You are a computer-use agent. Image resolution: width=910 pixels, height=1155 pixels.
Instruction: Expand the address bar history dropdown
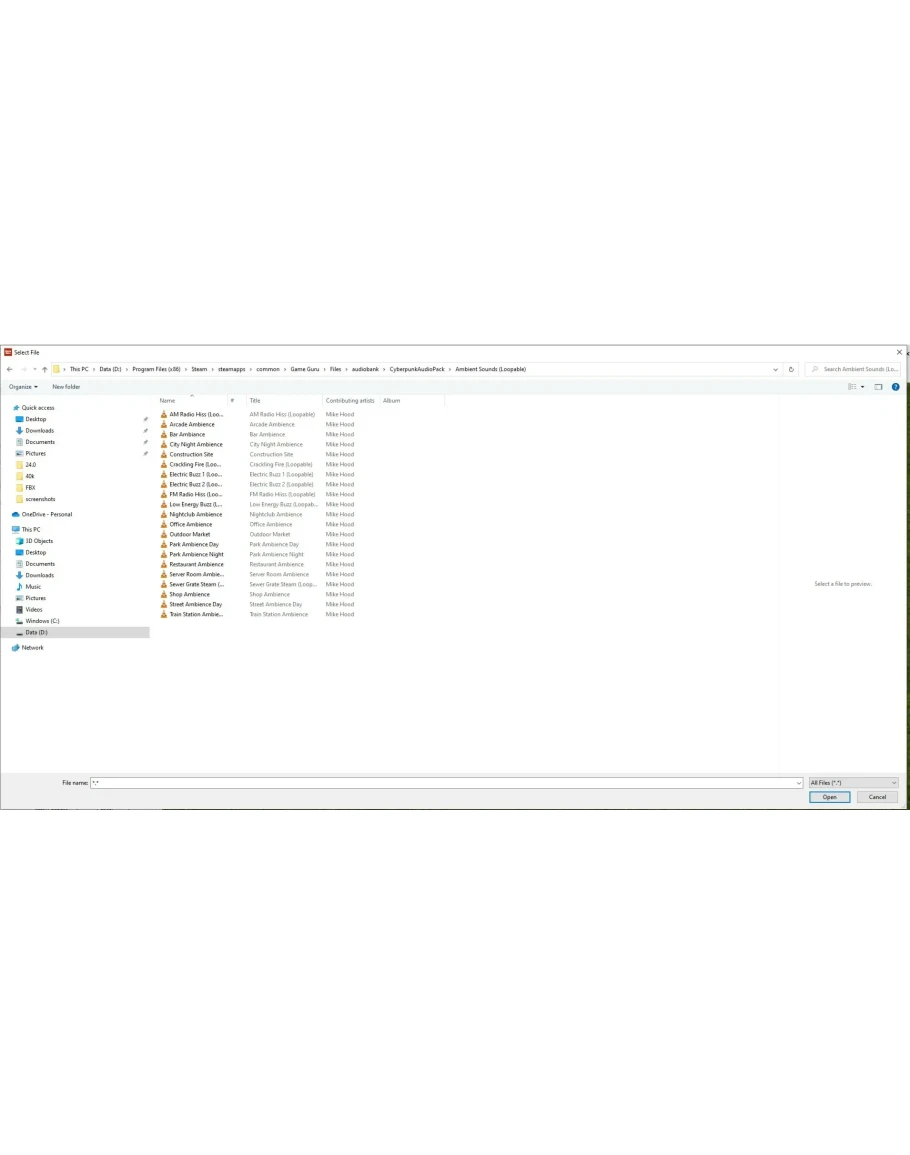[776, 369]
